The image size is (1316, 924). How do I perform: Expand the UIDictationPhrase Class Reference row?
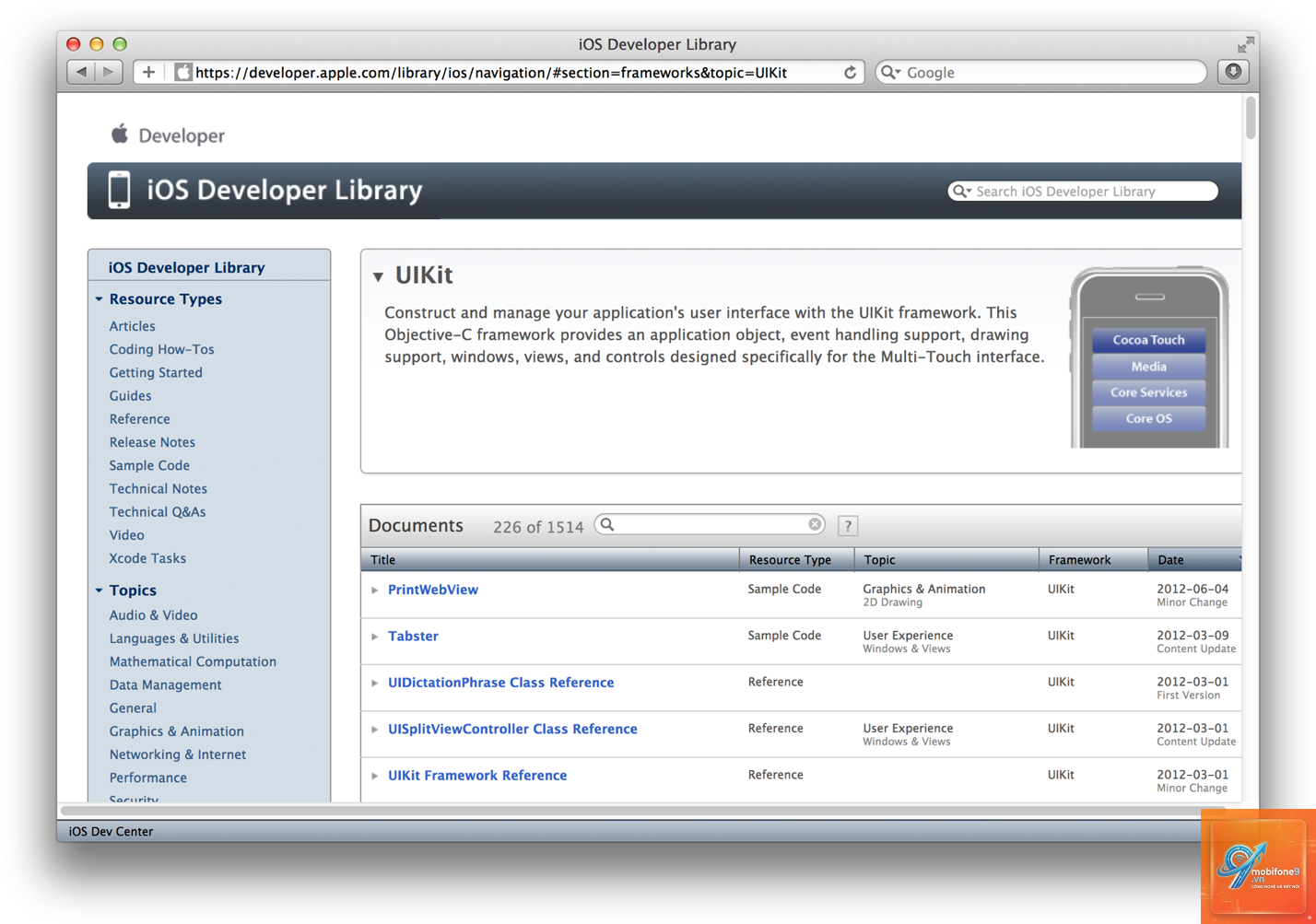375,683
